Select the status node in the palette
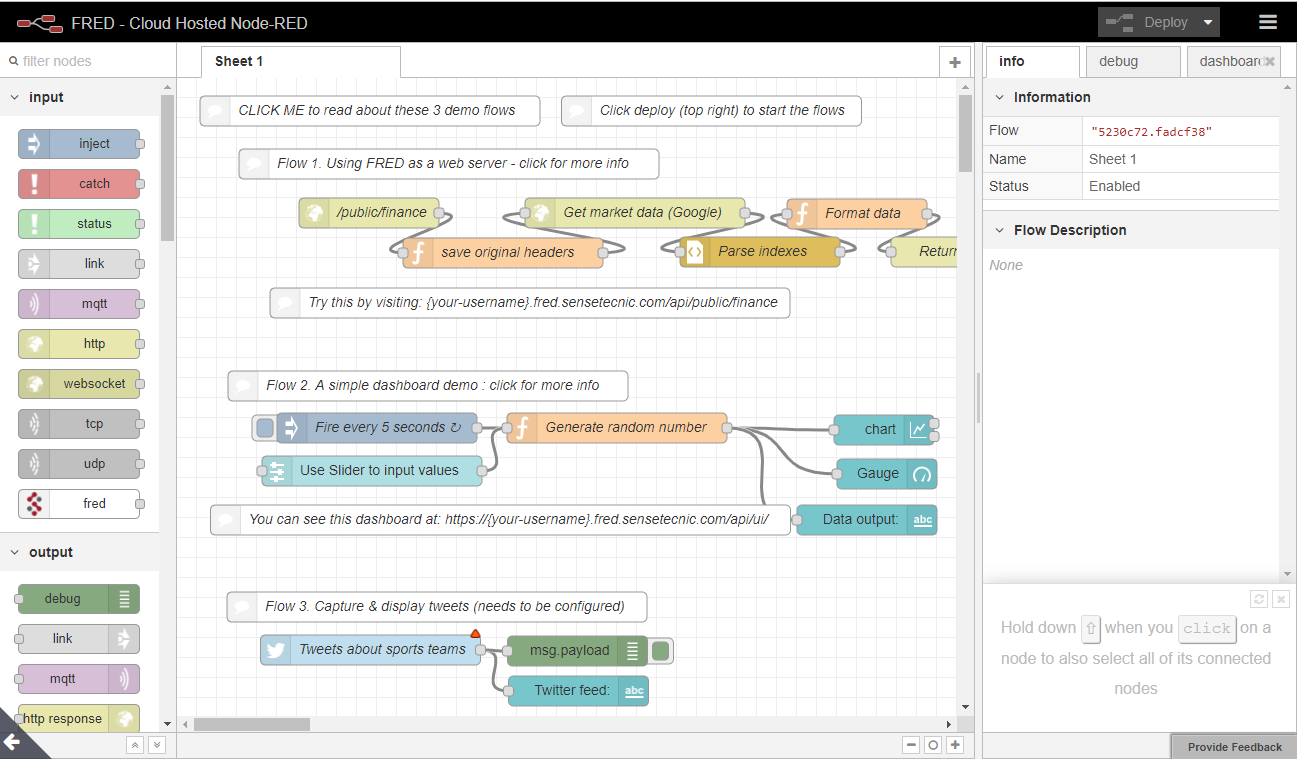The width and height of the screenshot is (1297, 759). [79, 223]
